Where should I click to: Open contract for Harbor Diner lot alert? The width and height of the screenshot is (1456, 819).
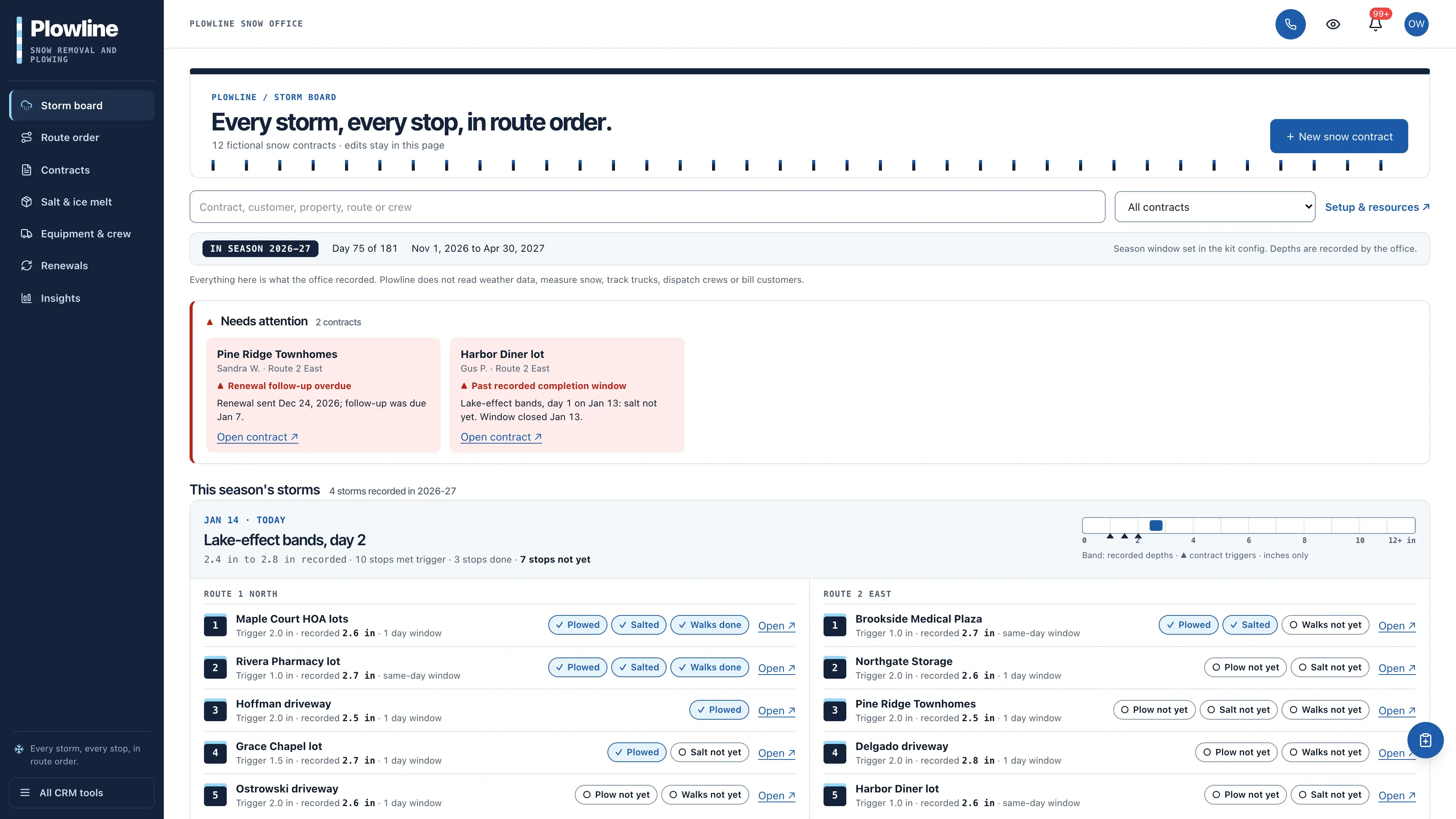point(501,437)
